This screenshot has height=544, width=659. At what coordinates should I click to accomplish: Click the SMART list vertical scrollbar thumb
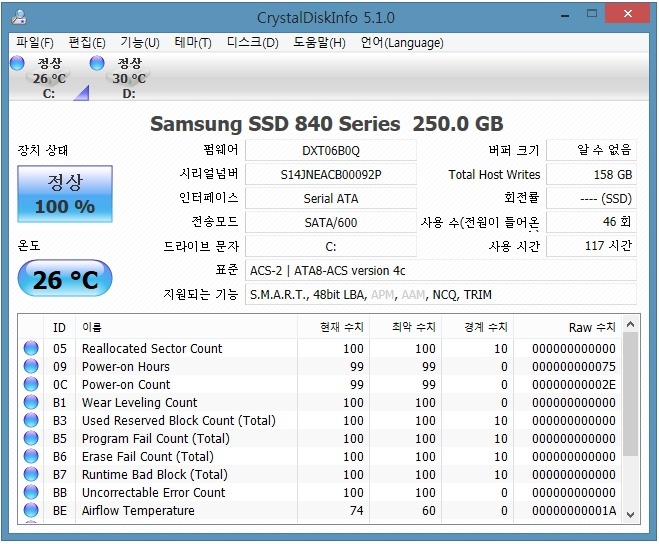pos(630,394)
